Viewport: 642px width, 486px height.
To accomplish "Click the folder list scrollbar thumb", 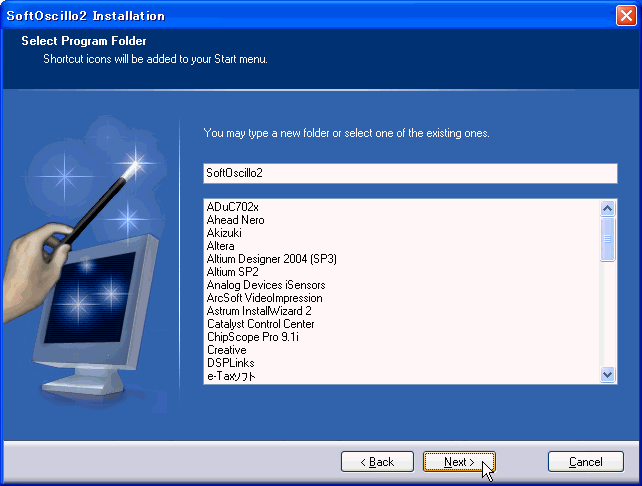I will point(608,239).
